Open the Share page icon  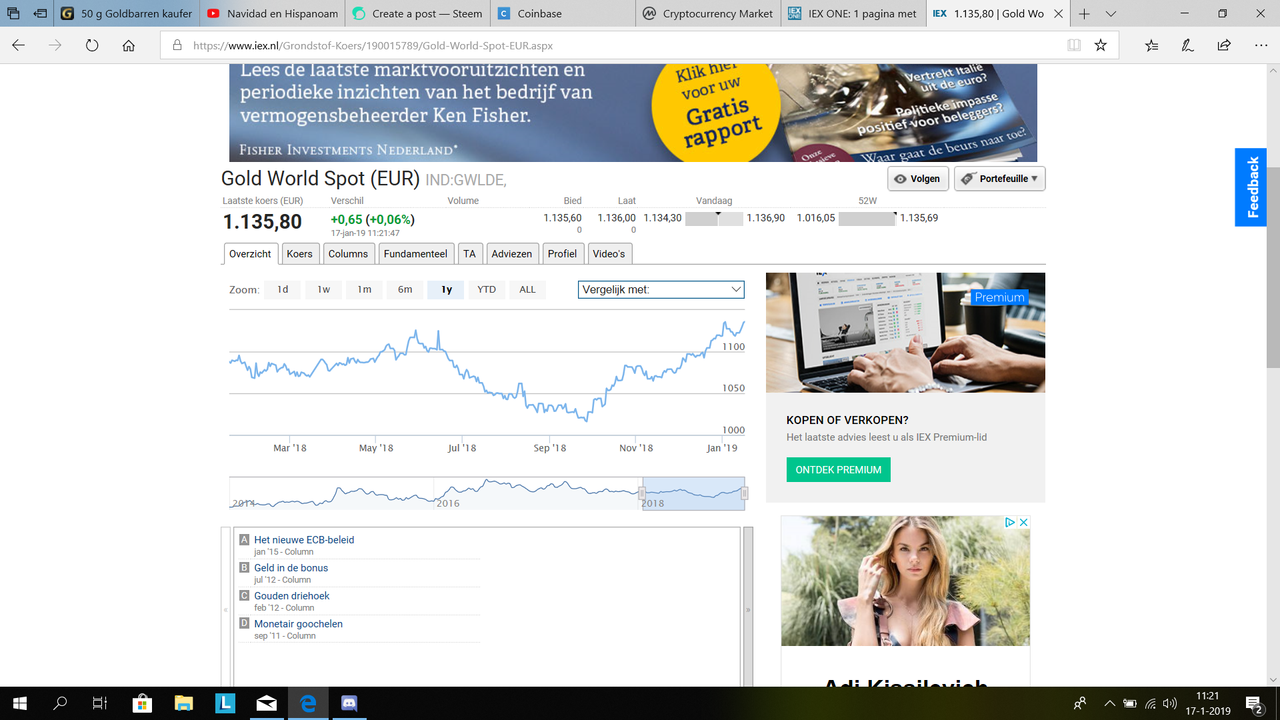(x=1224, y=45)
